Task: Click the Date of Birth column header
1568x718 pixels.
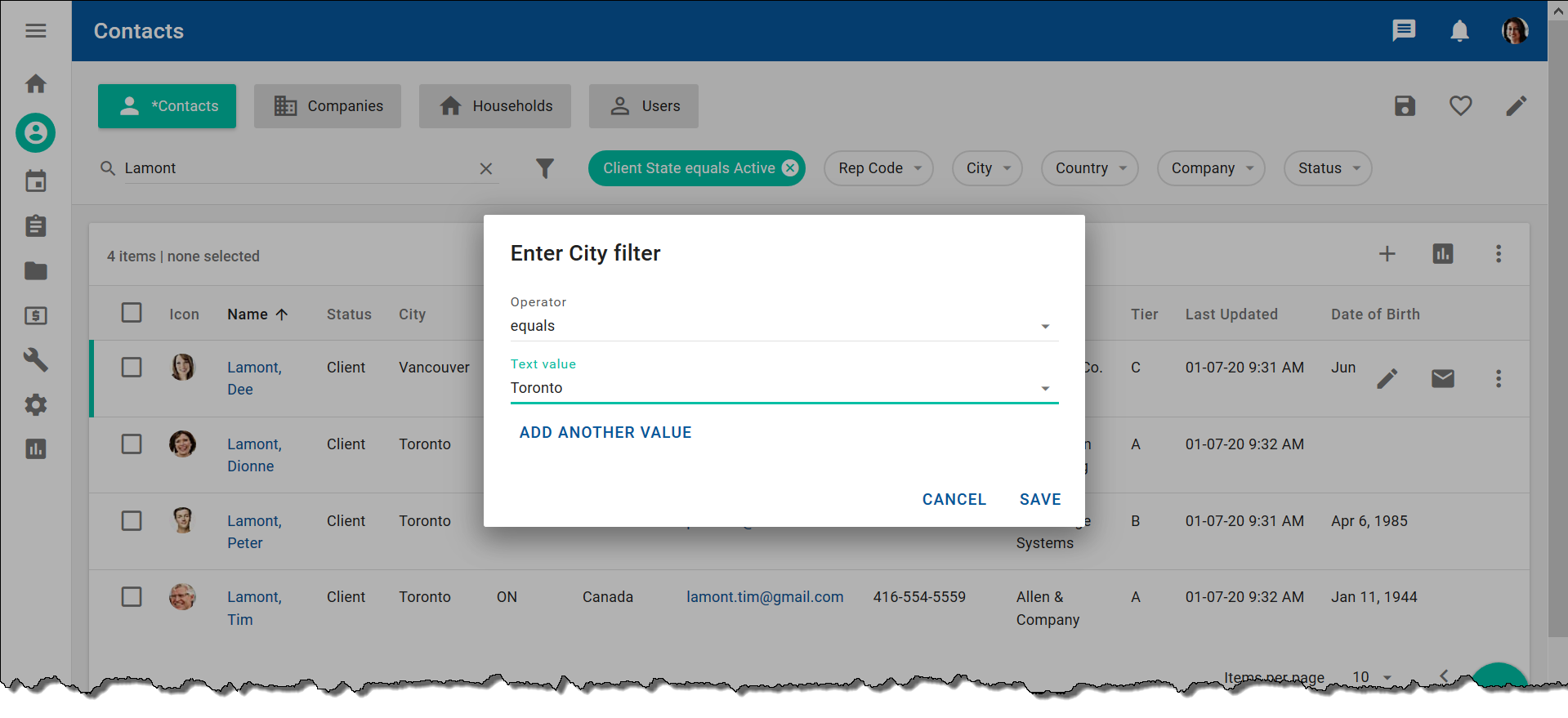Action: (x=1375, y=314)
